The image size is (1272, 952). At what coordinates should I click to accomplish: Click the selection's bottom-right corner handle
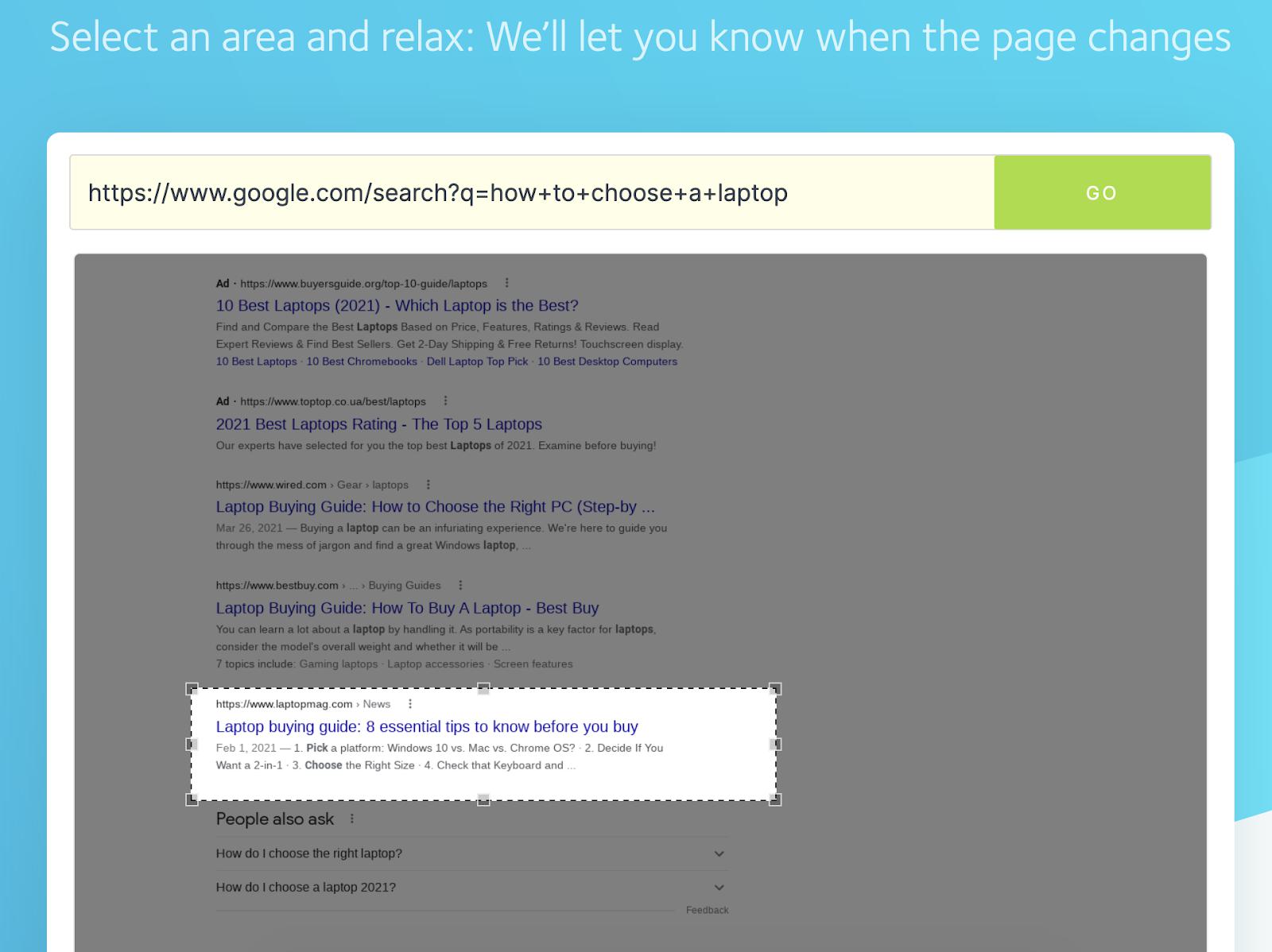[775, 799]
